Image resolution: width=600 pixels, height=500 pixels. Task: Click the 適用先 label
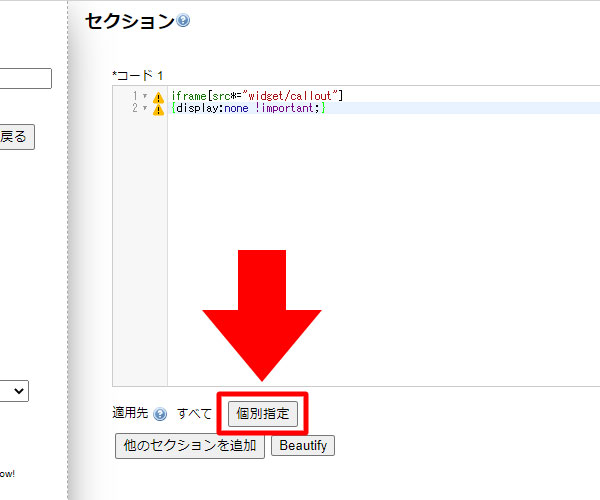pyautogui.click(x=130, y=413)
